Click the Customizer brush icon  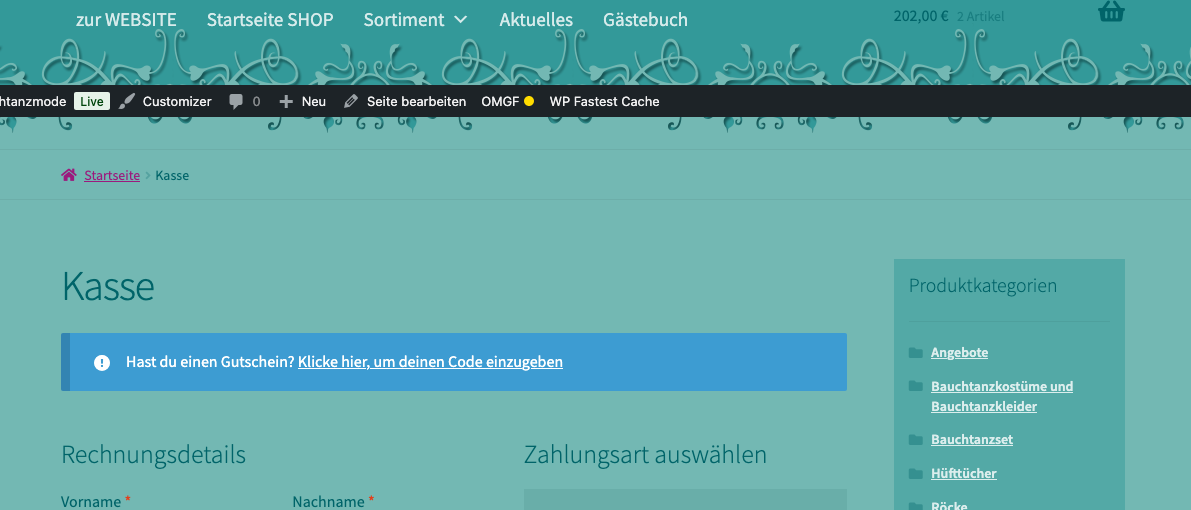tap(126, 101)
